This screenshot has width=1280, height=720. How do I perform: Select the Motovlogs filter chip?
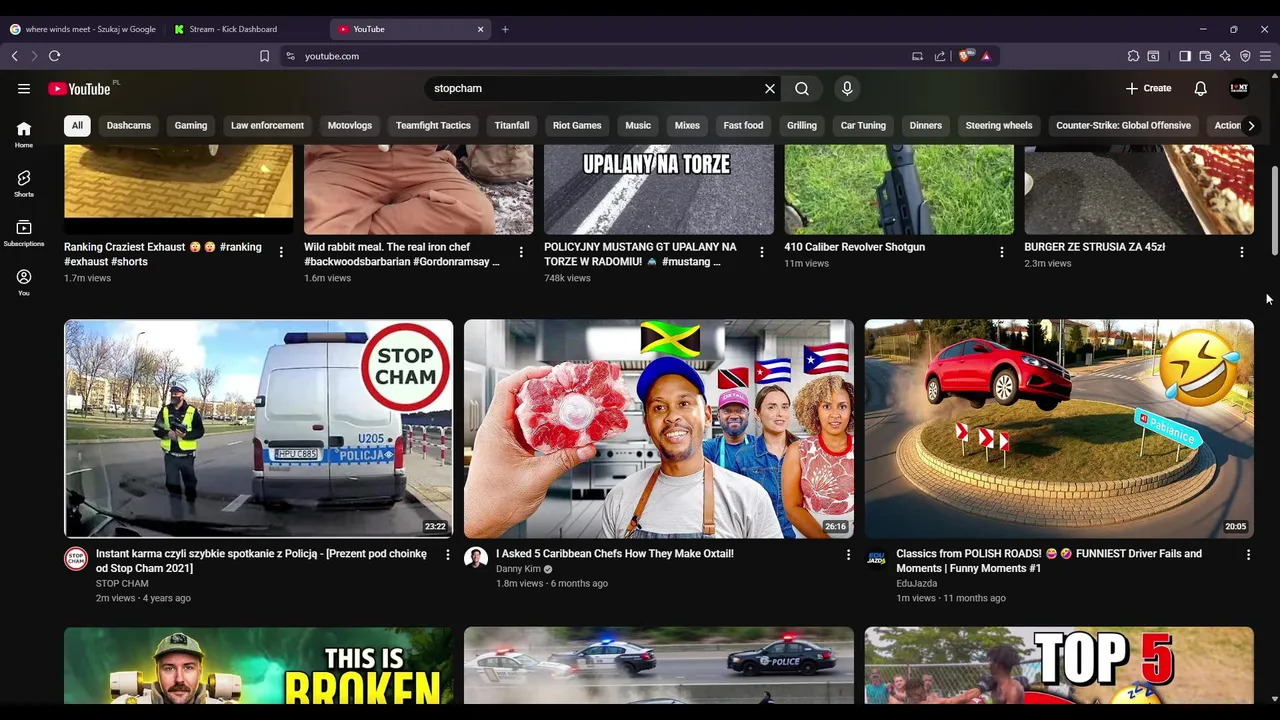350,126
